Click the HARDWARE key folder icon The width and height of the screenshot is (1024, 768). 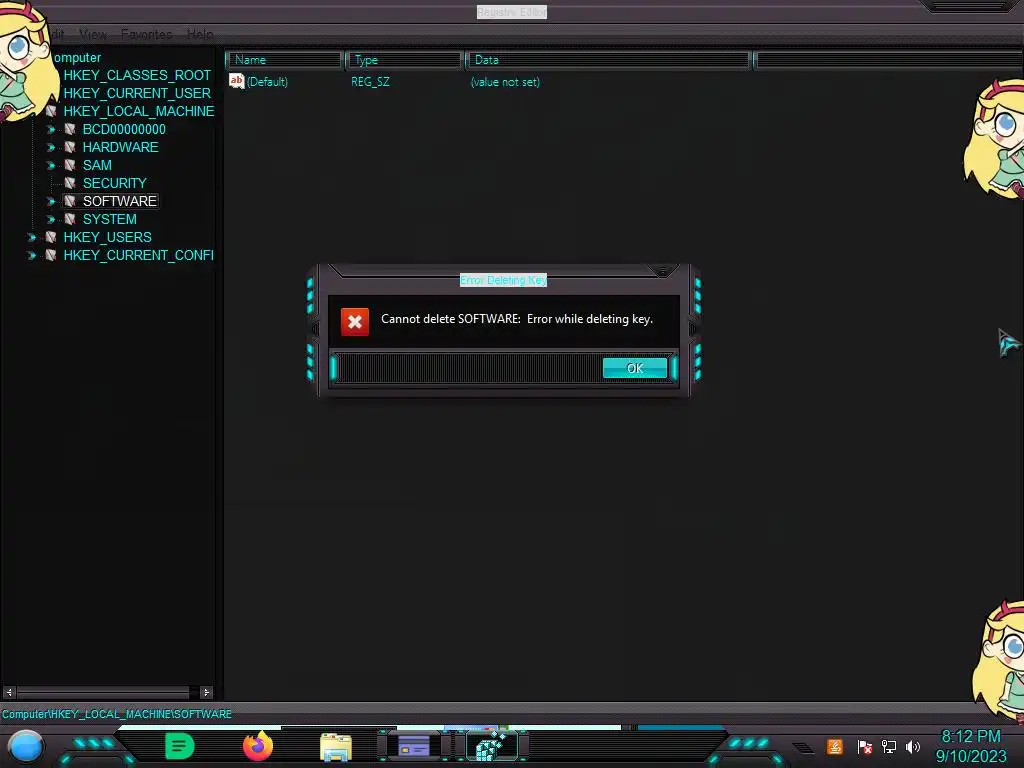coord(70,148)
